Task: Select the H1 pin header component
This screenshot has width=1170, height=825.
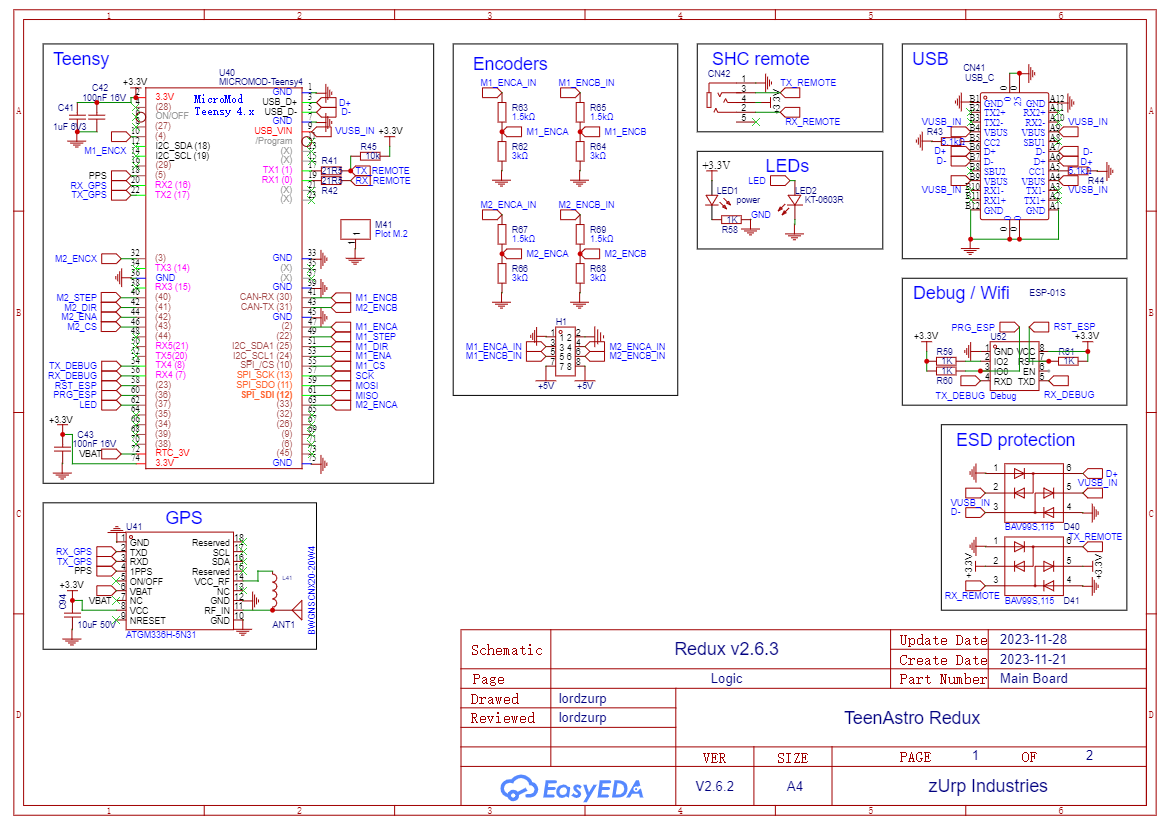Action: pyautogui.click(x=565, y=351)
